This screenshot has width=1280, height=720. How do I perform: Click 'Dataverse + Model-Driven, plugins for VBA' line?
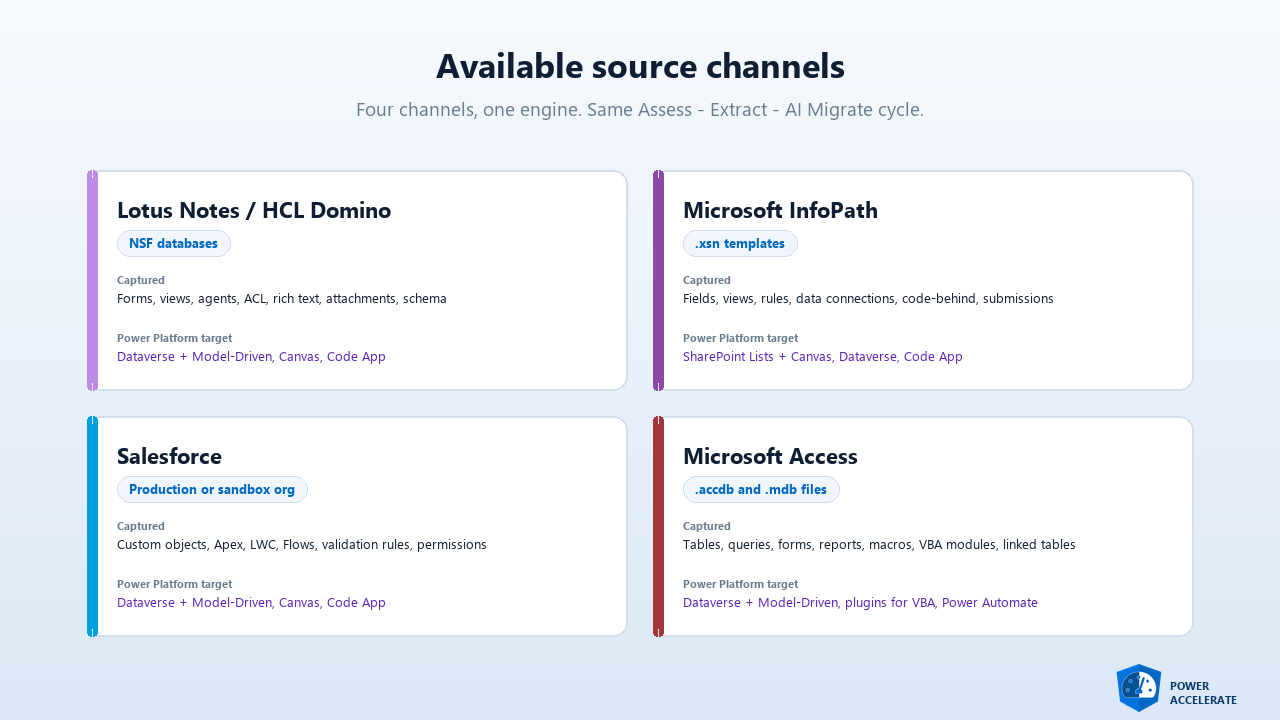(860, 603)
